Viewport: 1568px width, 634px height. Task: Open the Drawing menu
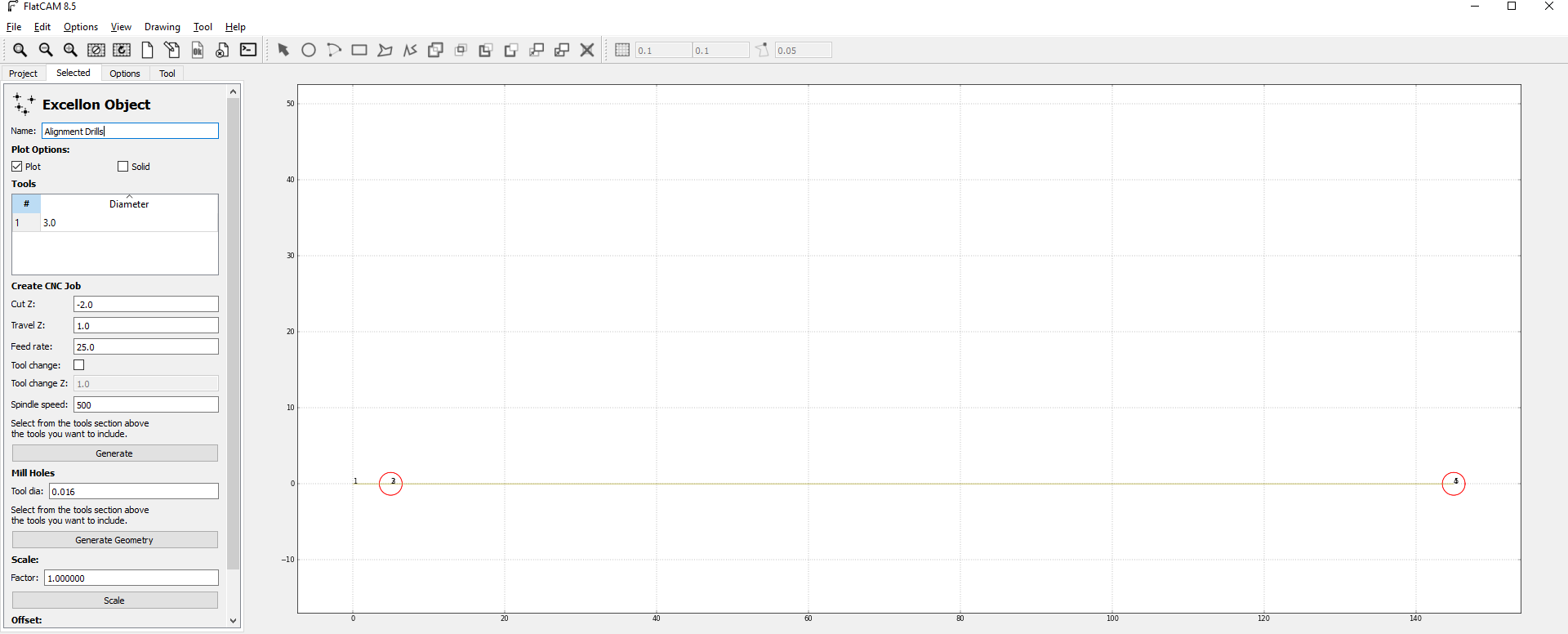point(163,27)
